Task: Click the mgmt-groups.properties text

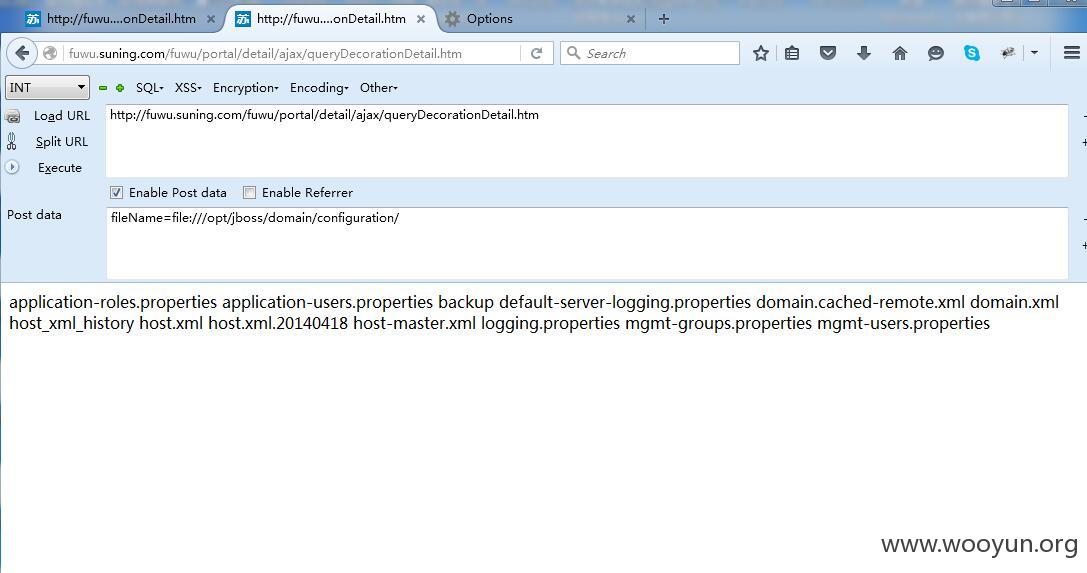Action: click(x=718, y=324)
